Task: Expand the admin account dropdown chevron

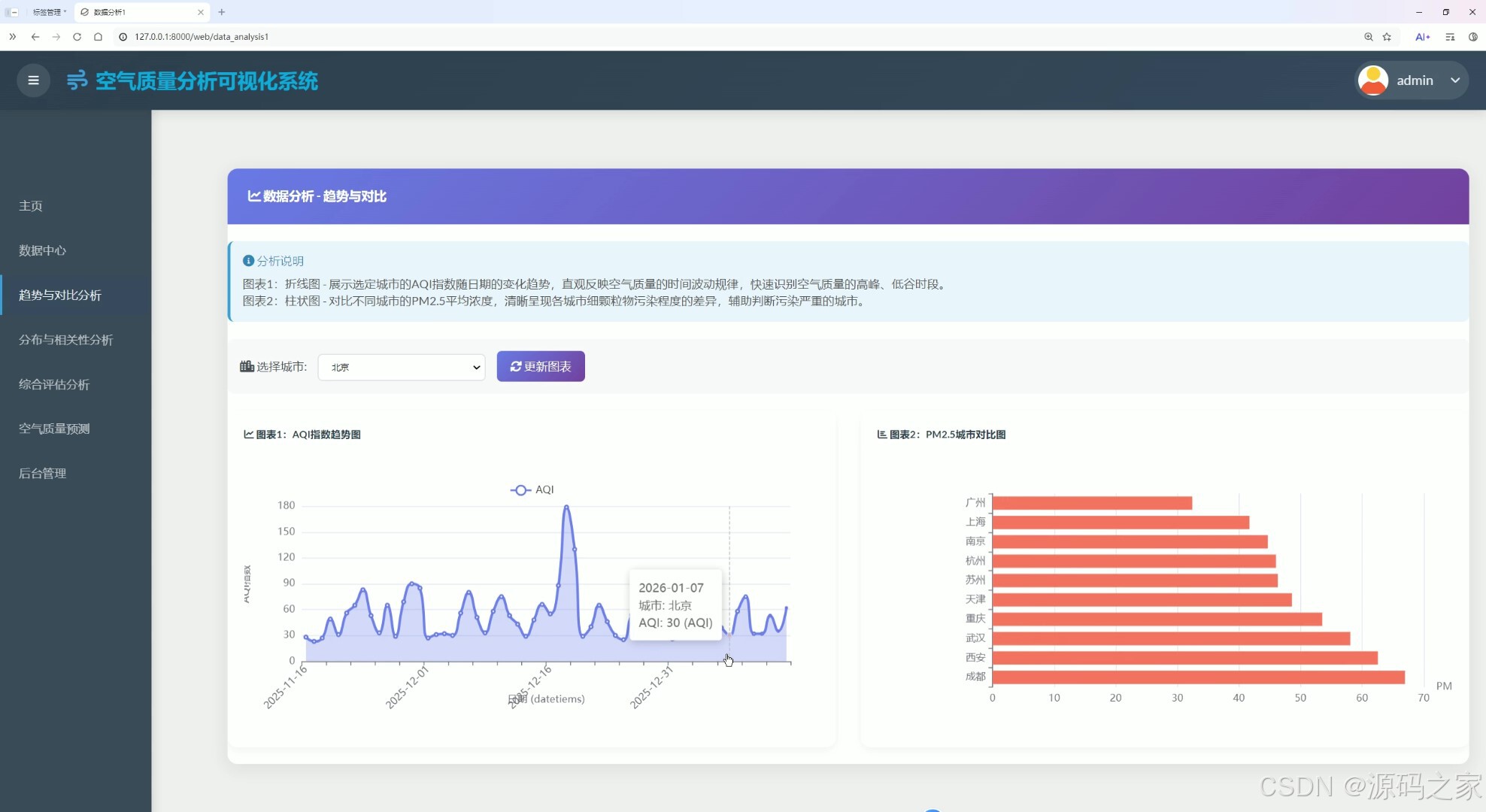Action: (x=1455, y=80)
